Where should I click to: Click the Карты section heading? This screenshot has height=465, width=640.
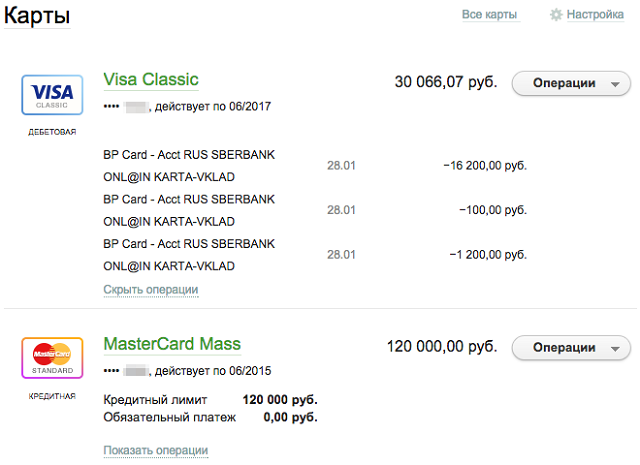(37, 16)
